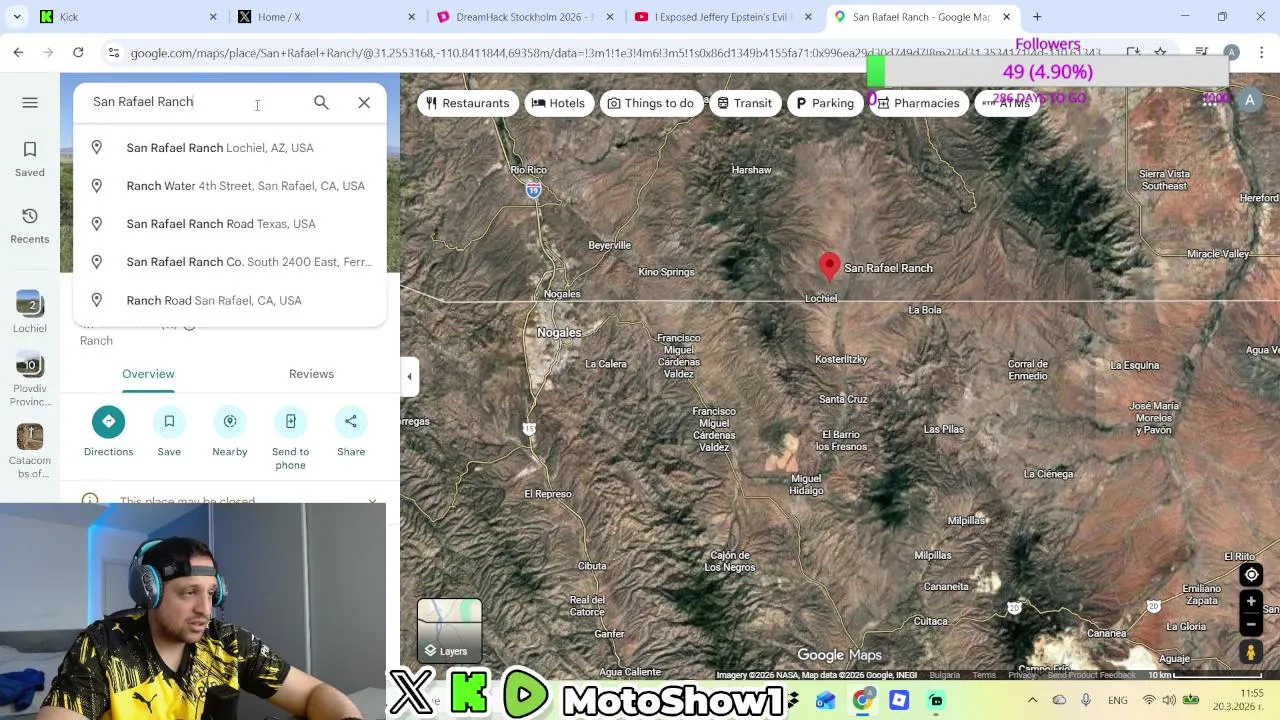1280x720 pixels.
Task: Toggle the Layers map view thumbnail
Action: pyautogui.click(x=449, y=631)
